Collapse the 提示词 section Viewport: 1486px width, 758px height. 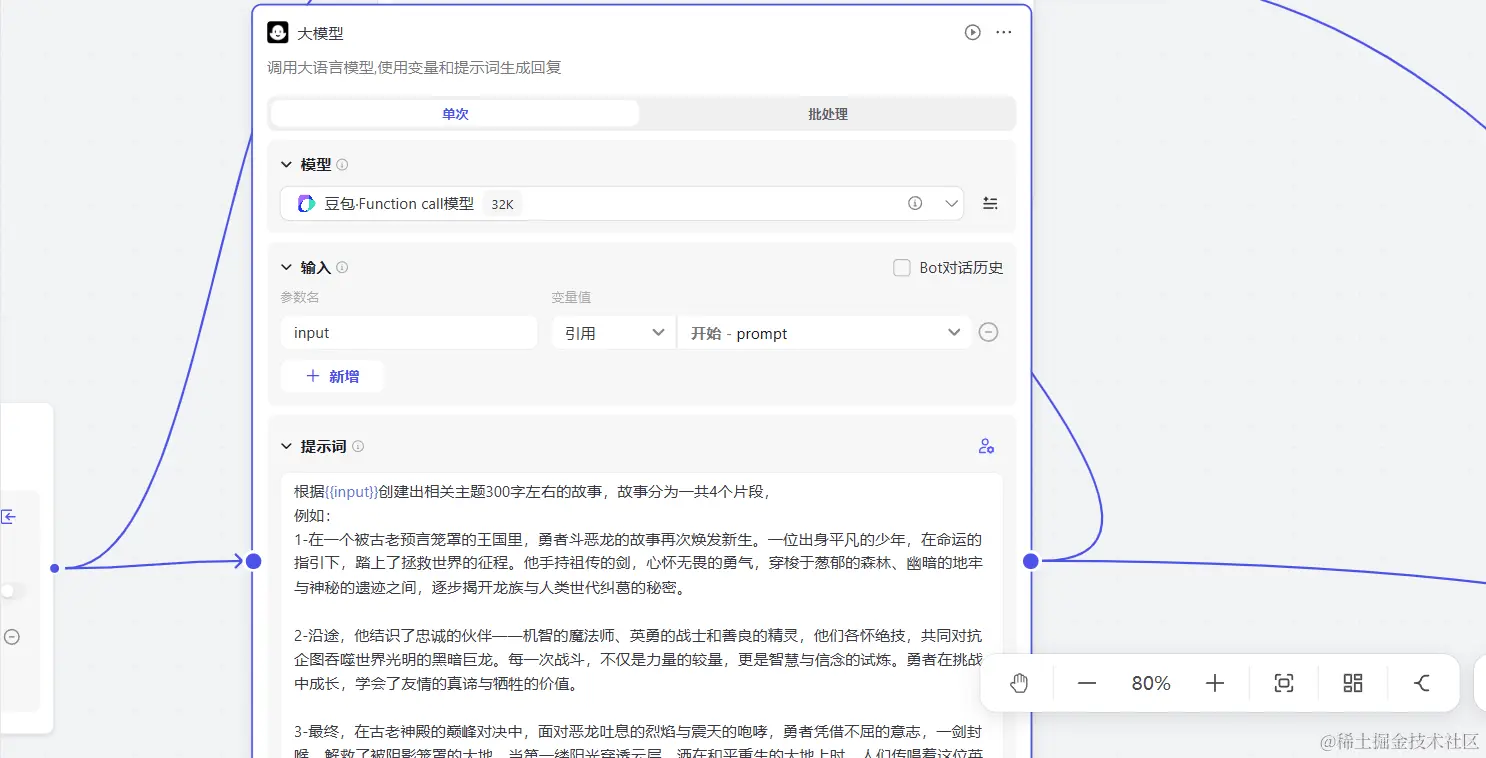point(286,446)
